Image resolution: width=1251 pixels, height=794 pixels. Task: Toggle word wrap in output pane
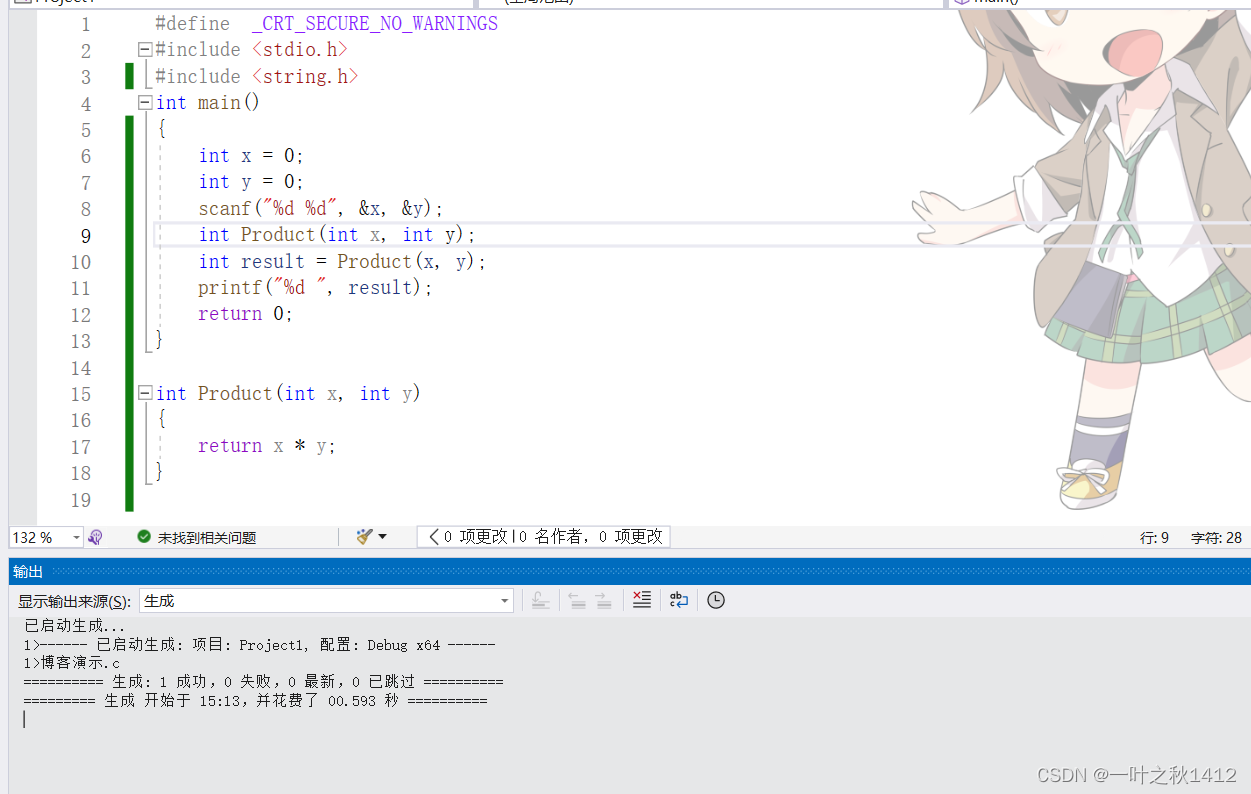679,600
